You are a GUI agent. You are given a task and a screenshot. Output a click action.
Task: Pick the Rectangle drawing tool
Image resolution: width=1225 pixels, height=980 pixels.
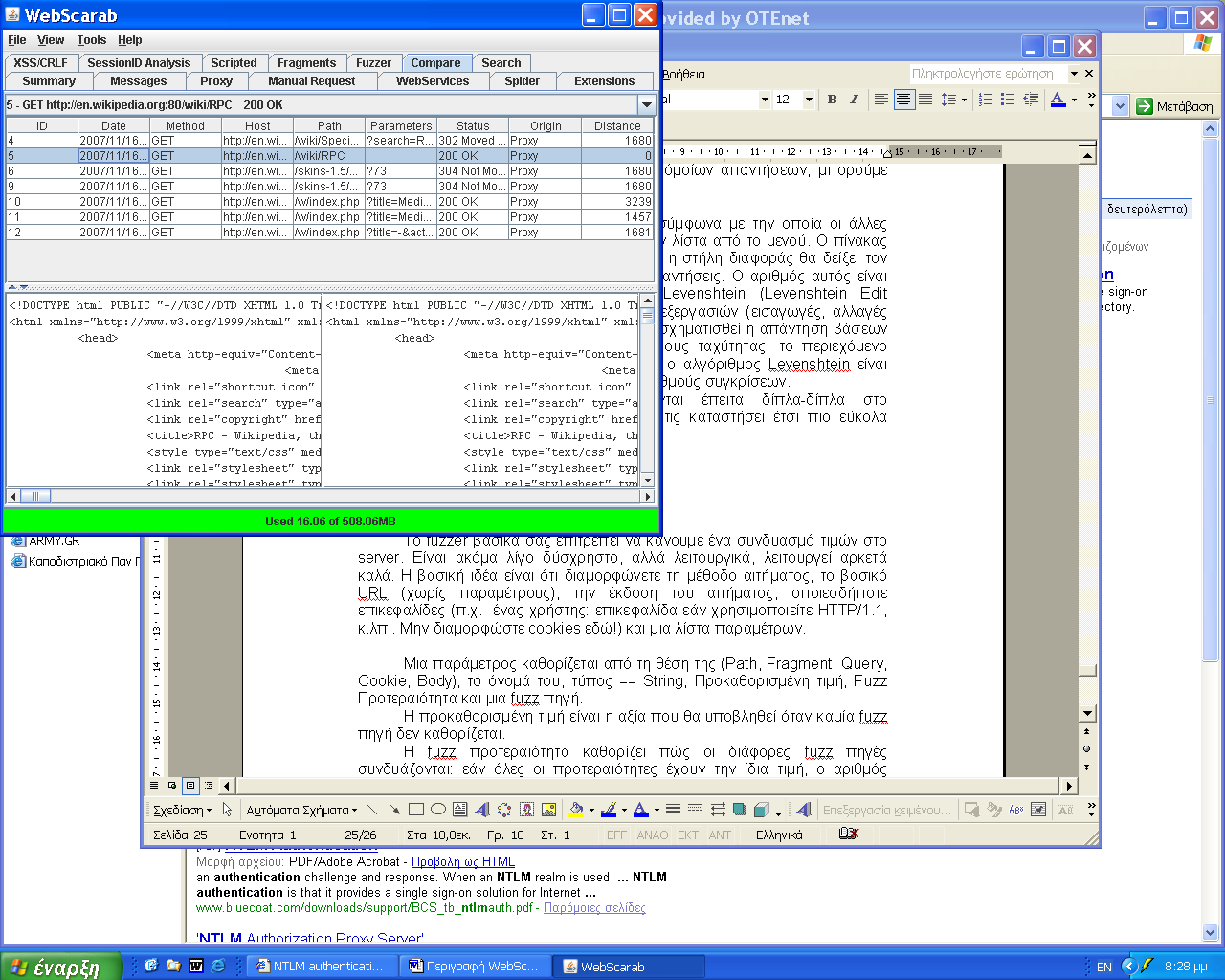point(415,810)
